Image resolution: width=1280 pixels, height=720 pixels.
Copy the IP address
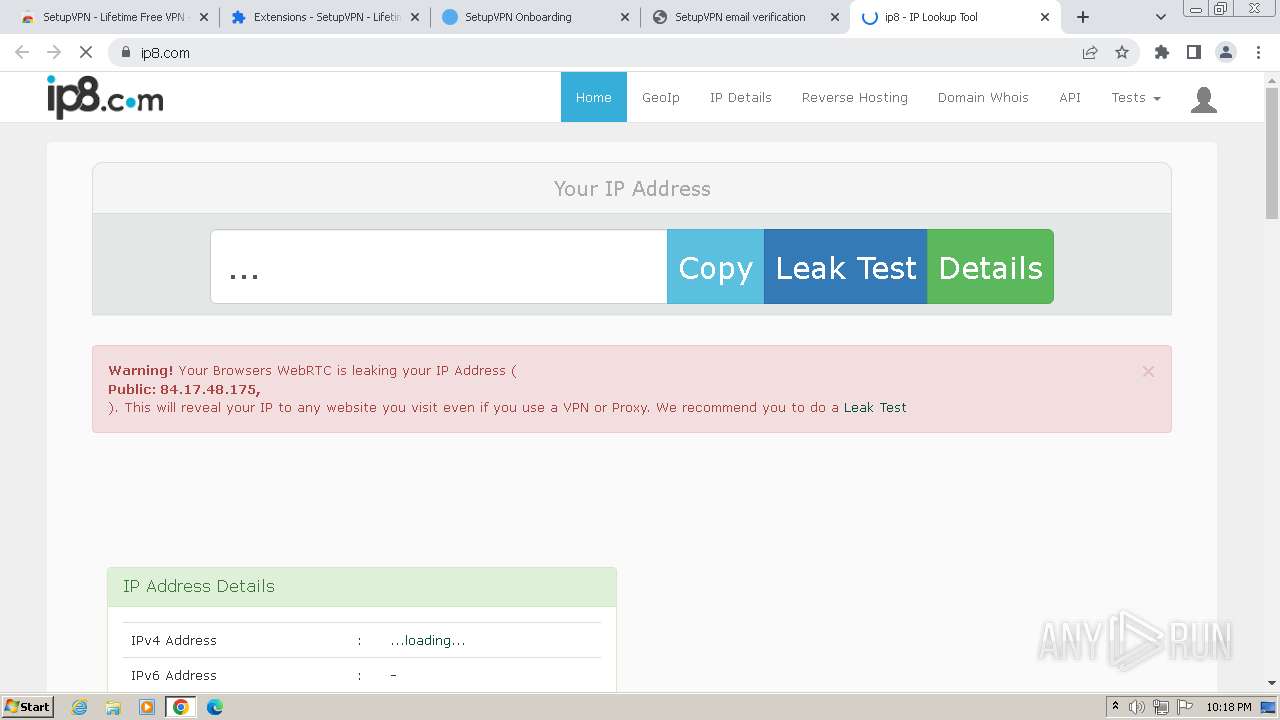pos(715,267)
